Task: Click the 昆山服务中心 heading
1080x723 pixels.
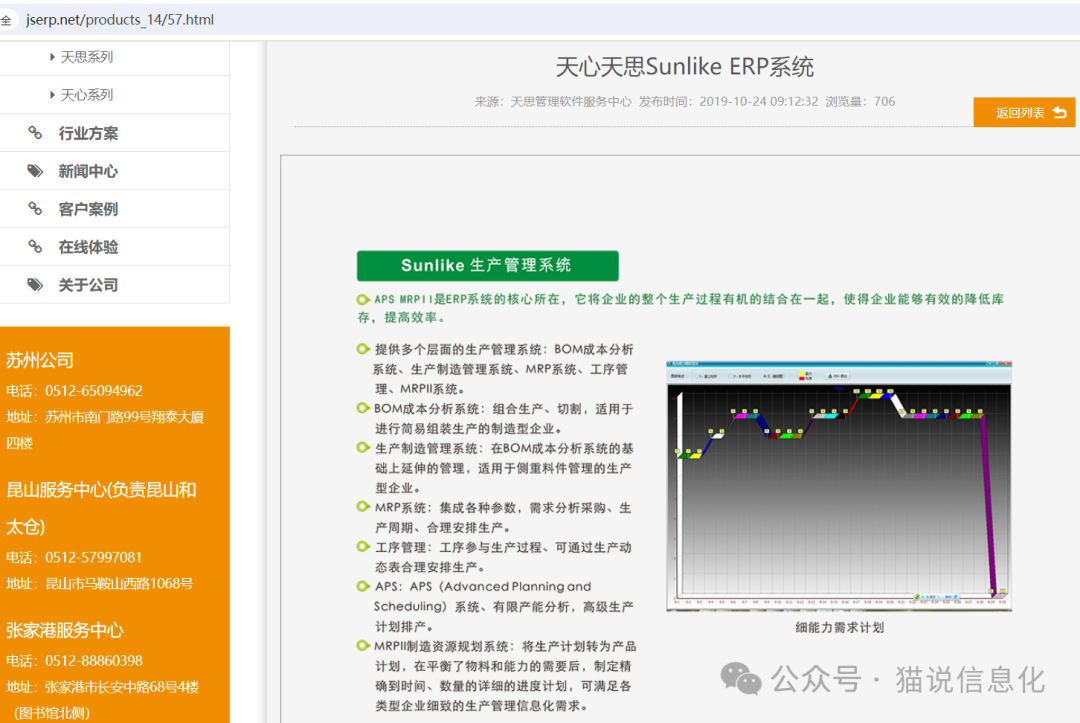Action: [101, 508]
